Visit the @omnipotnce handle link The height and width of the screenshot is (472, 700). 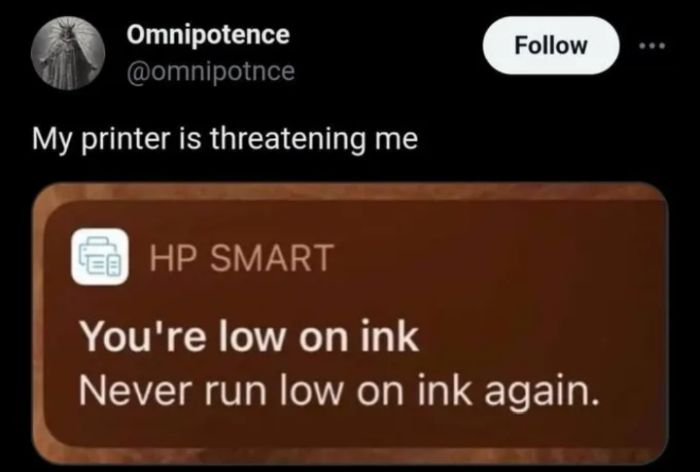(x=211, y=71)
